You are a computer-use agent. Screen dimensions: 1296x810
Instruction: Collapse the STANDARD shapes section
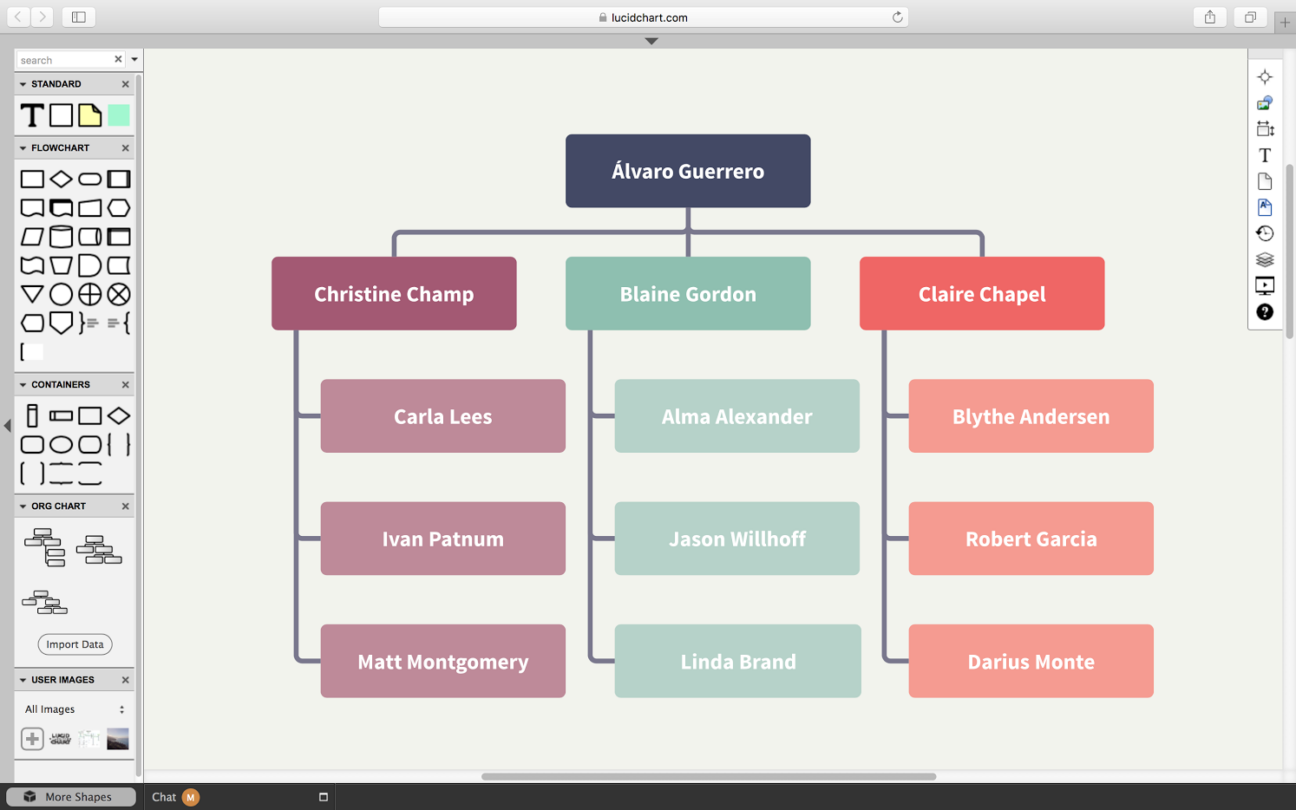(23, 84)
